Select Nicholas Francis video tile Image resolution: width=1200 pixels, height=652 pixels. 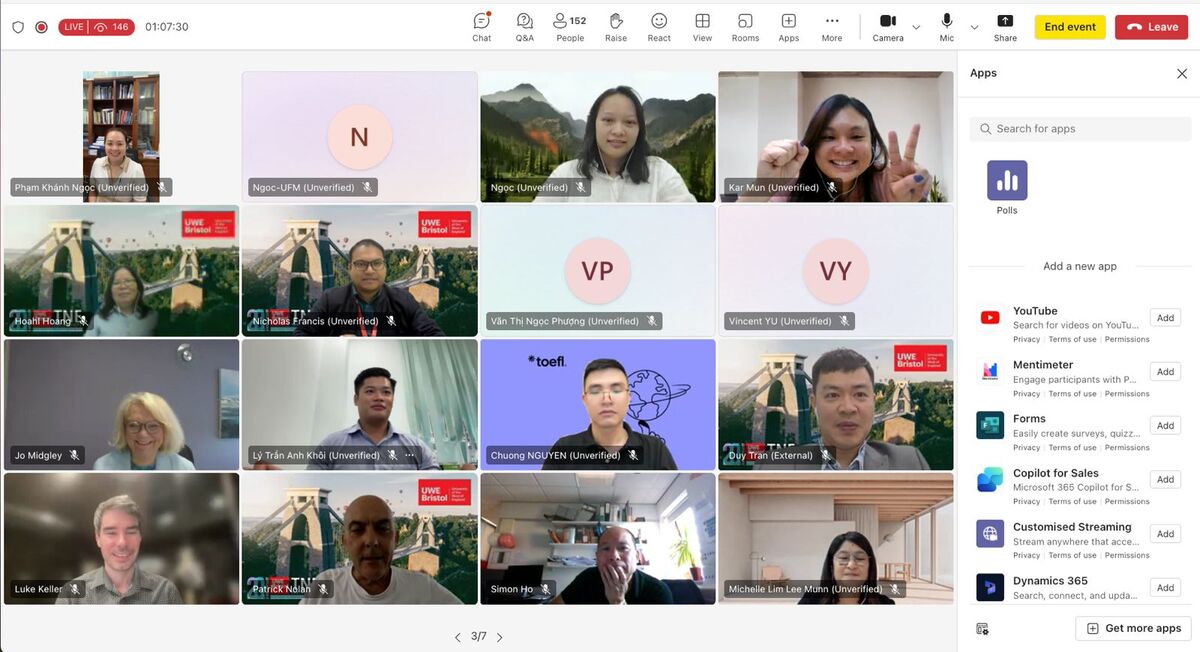coord(359,270)
